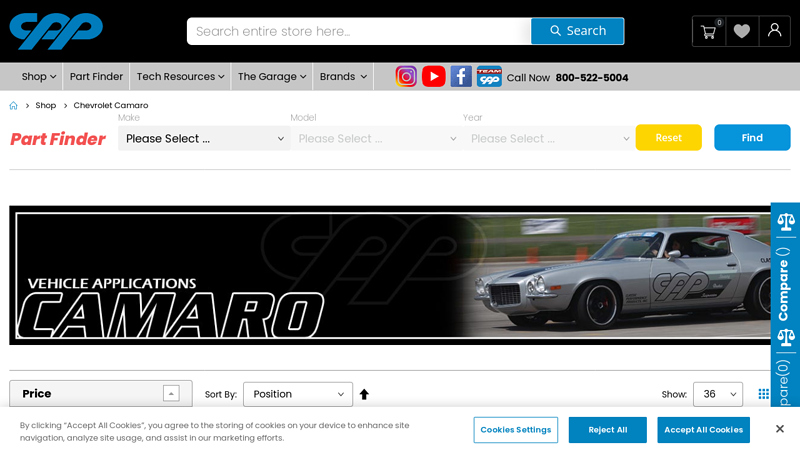Open the Sort By Position dropdown
The height and width of the screenshot is (450, 800).
pos(298,394)
